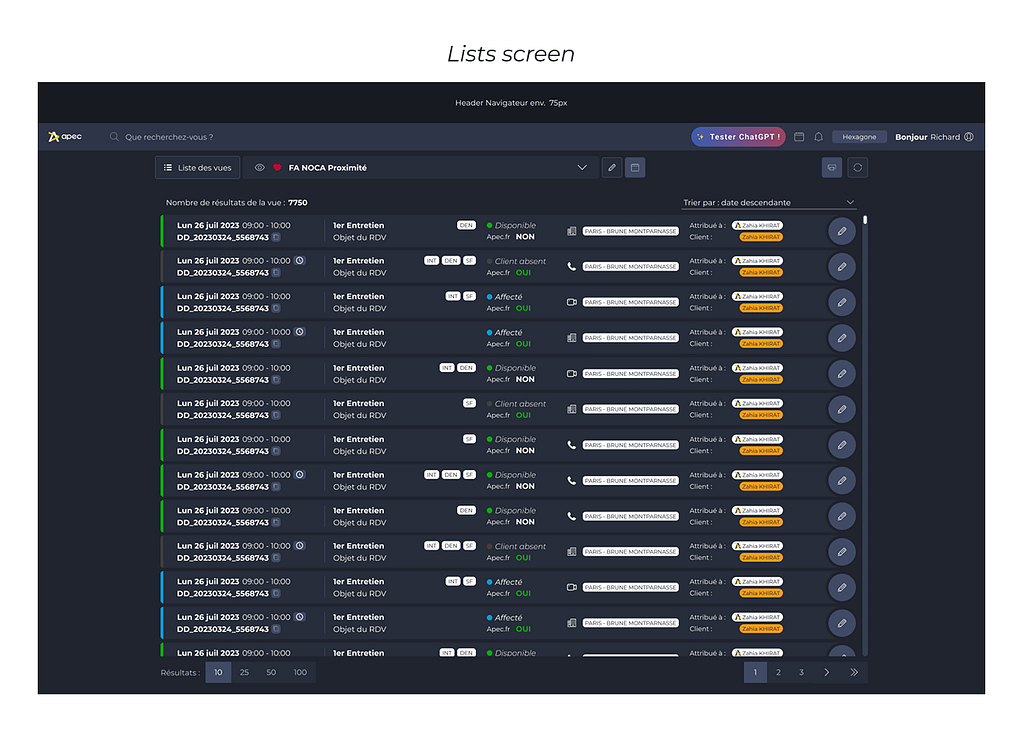Click the highlighted calendar view button
This screenshot has width=1023, height=732.
coord(634,168)
